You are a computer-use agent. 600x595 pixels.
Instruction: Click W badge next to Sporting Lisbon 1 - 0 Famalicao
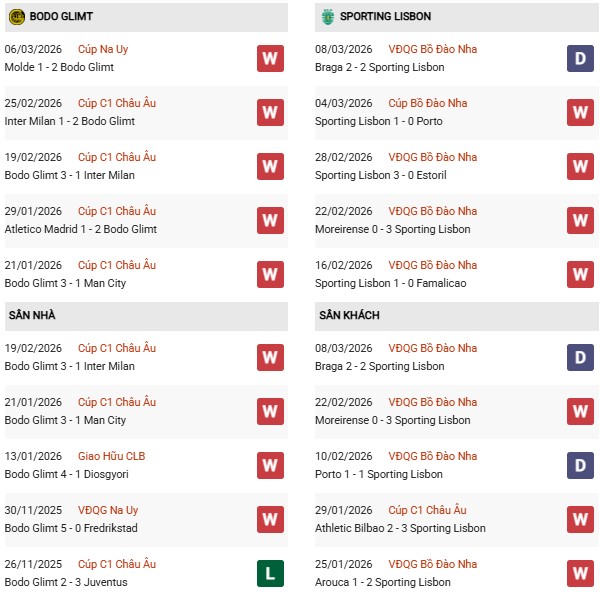point(581,274)
